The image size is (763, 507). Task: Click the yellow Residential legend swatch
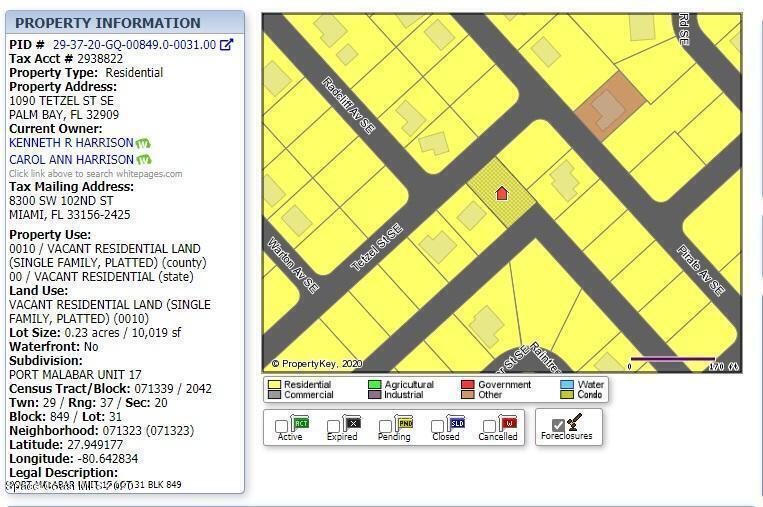(x=274, y=384)
